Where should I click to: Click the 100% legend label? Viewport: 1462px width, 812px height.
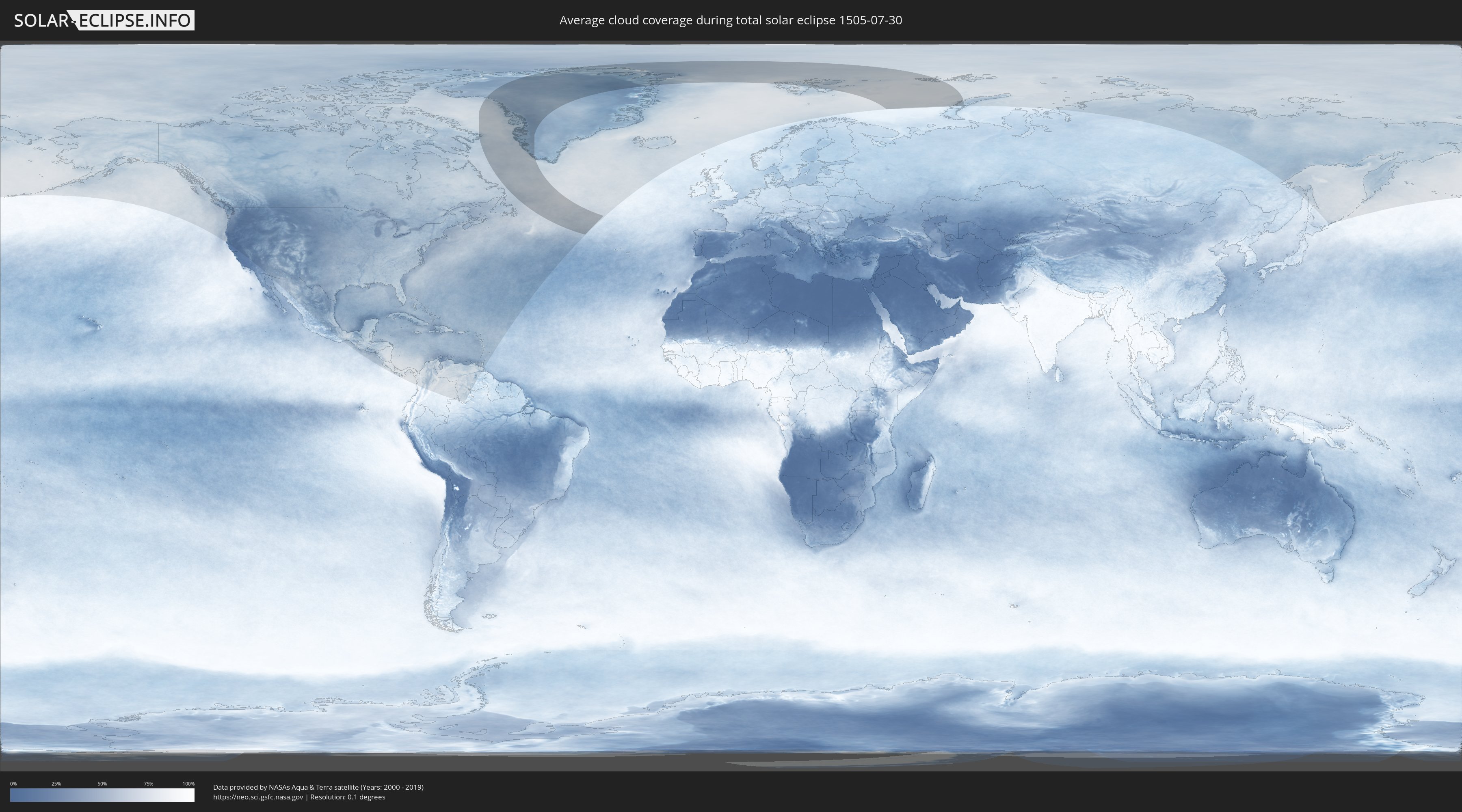point(188,784)
